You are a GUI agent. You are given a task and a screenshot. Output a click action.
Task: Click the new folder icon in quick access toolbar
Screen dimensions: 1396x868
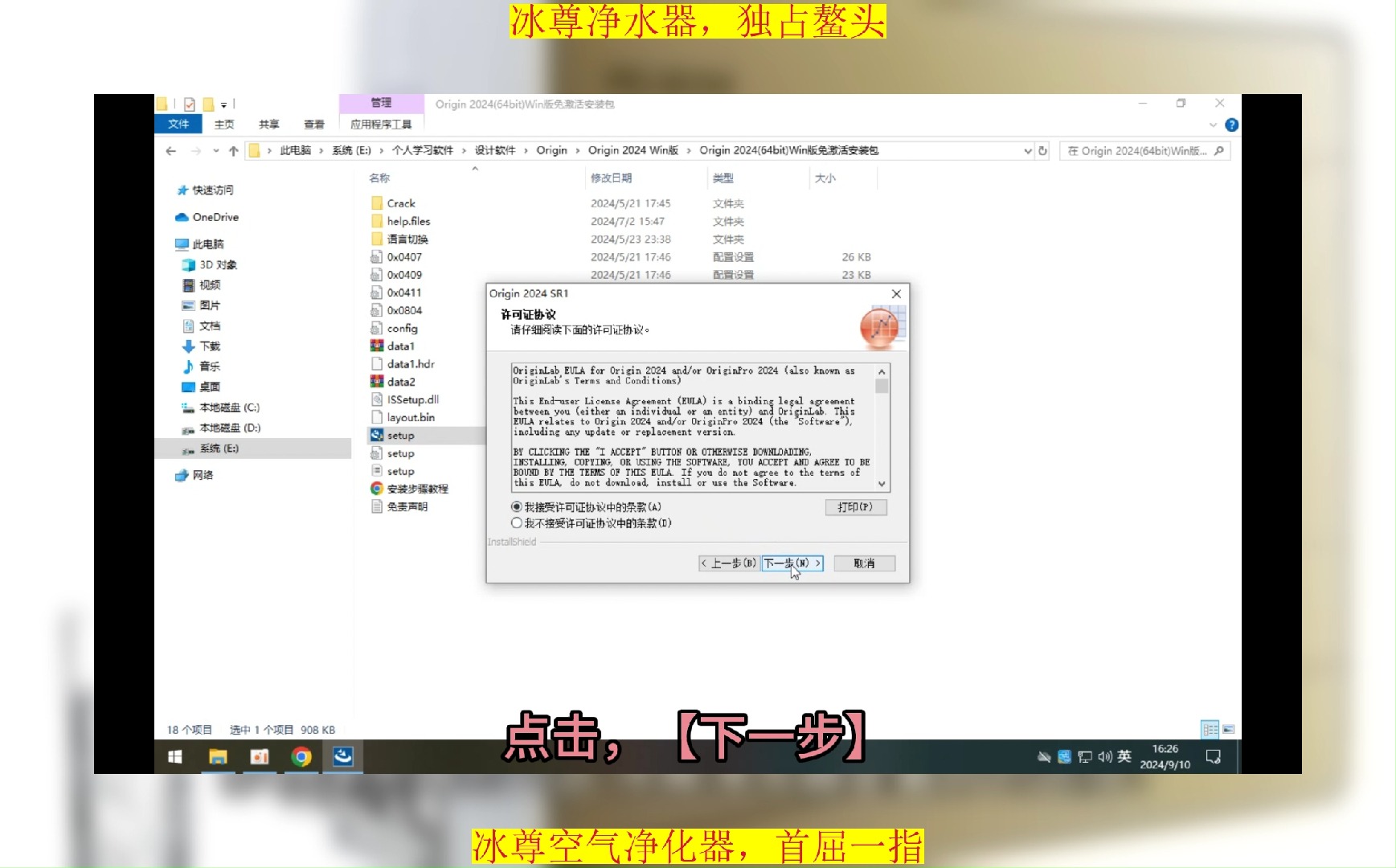[x=209, y=104]
